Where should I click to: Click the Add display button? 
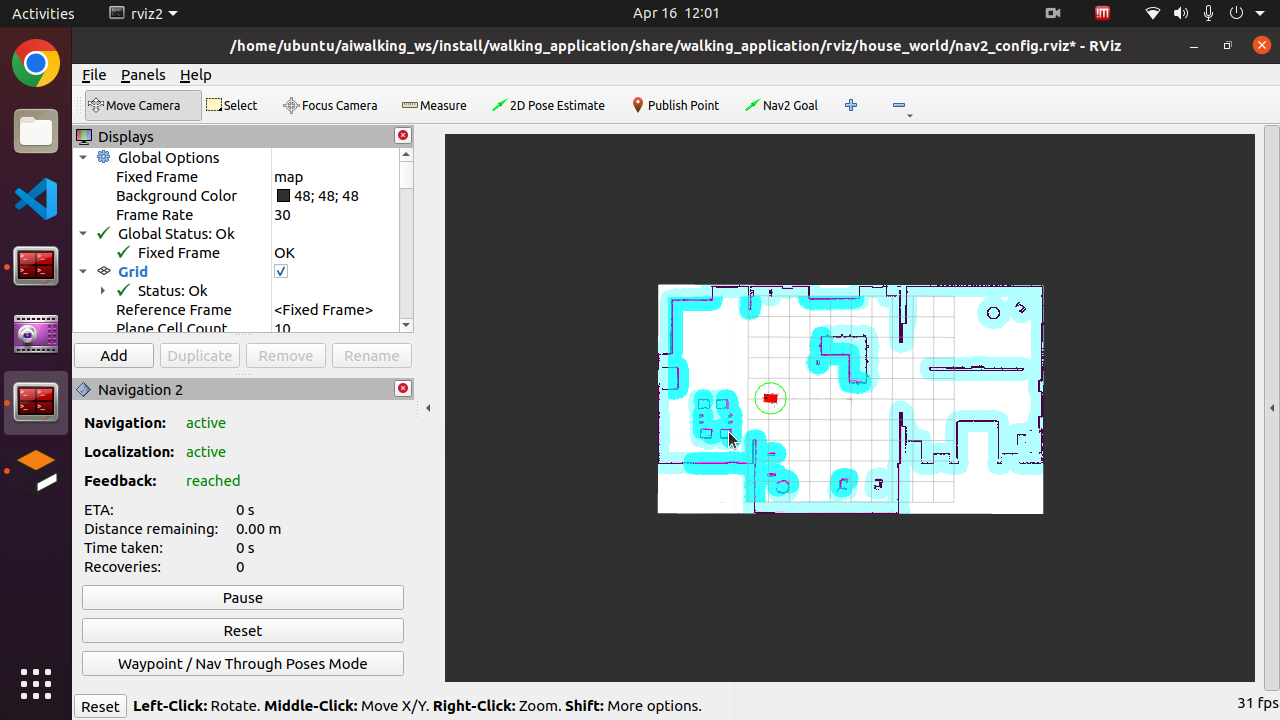pyautogui.click(x=114, y=355)
